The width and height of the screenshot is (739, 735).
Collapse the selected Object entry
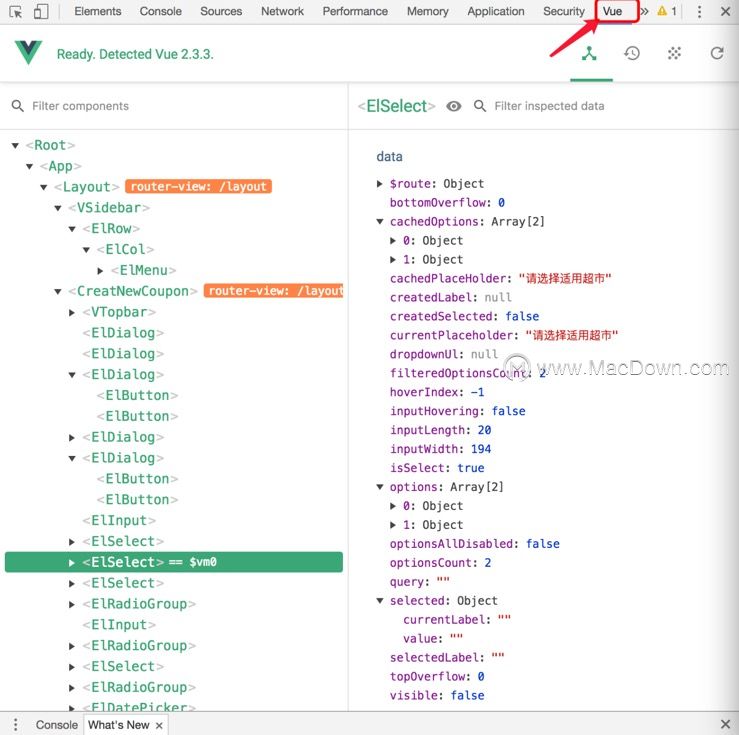380,601
